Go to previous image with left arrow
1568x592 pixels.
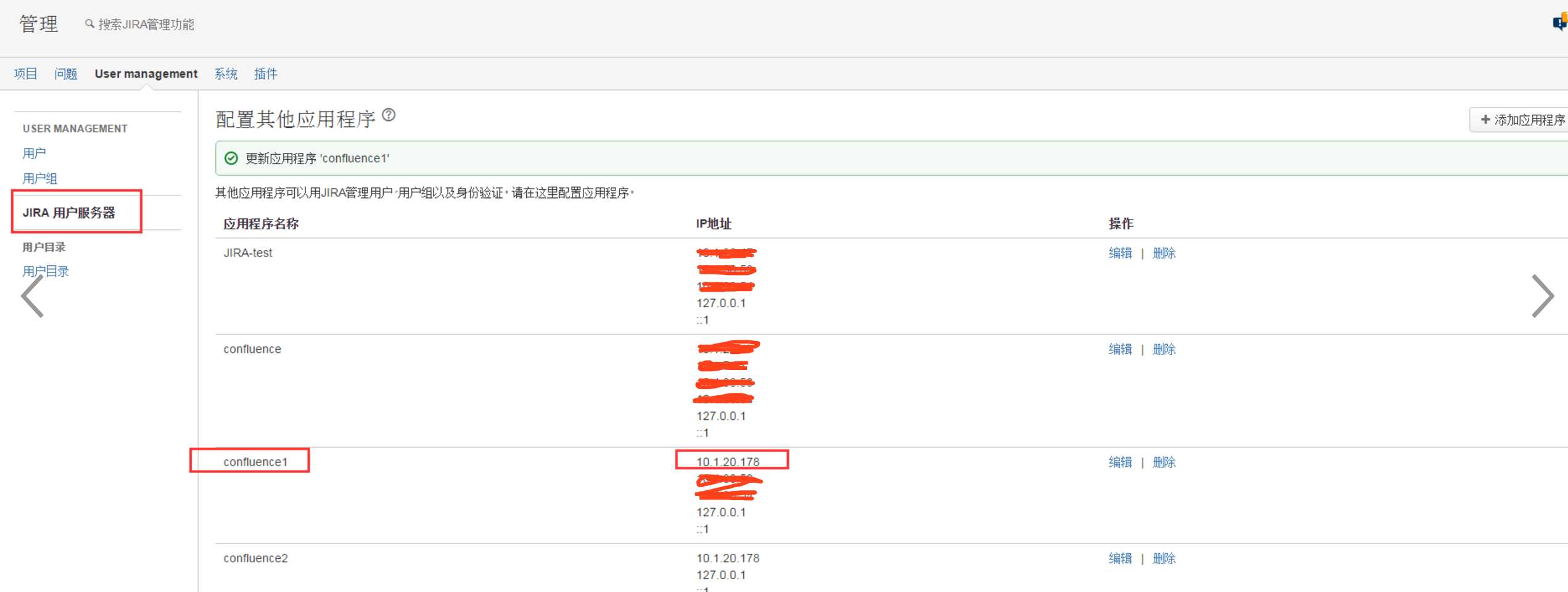click(32, 297)
